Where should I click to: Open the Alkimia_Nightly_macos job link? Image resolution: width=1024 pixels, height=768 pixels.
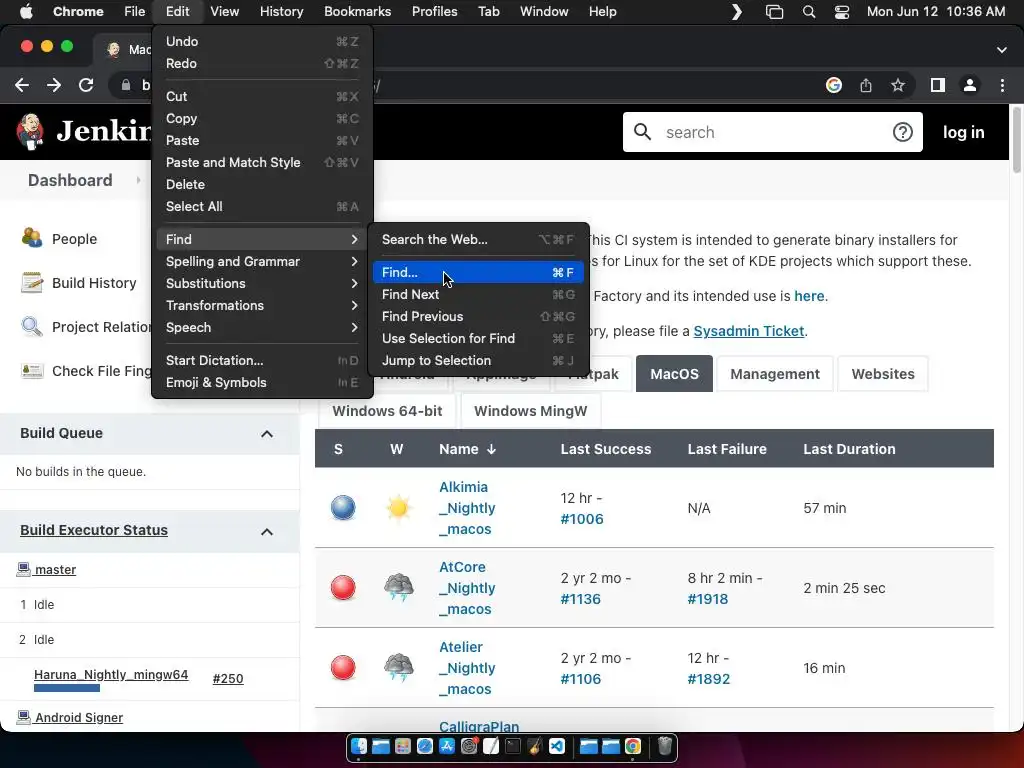point(467,507)
